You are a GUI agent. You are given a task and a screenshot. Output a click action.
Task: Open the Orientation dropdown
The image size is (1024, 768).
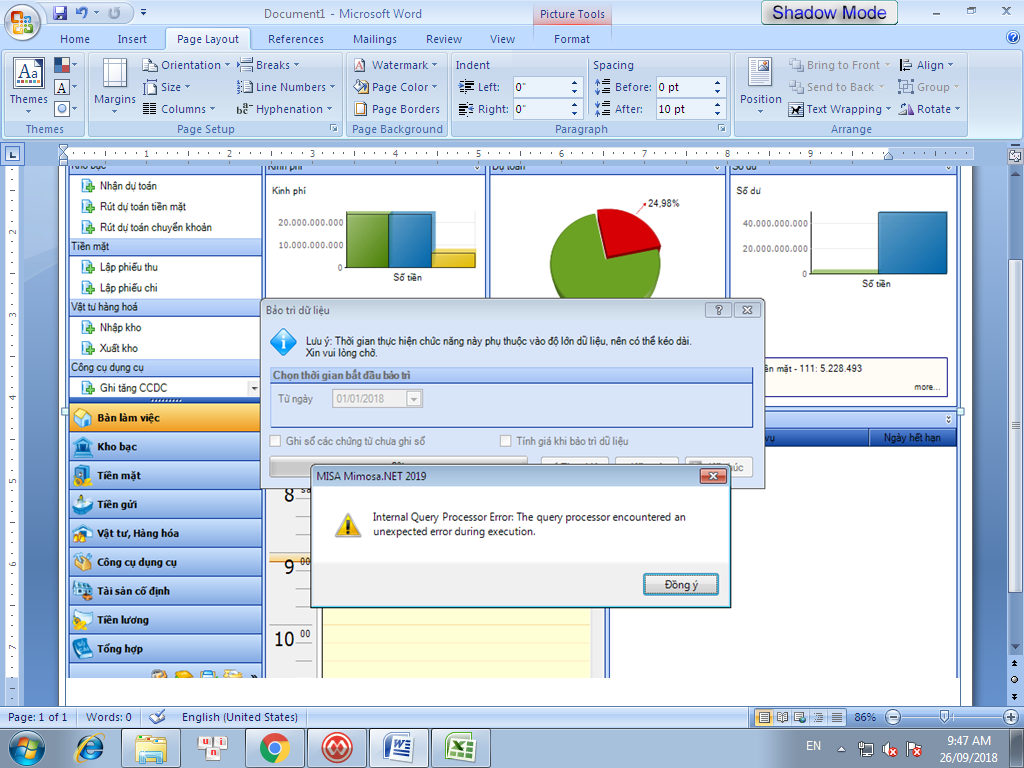186,65
